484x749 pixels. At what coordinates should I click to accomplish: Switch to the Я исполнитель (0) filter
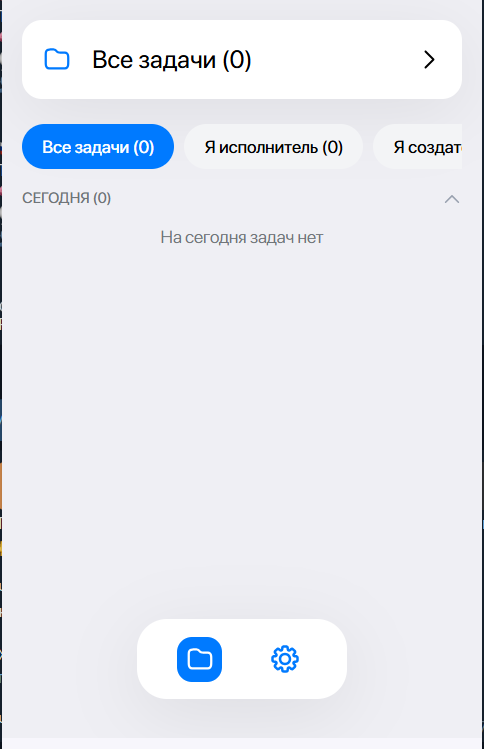(273, 147)
